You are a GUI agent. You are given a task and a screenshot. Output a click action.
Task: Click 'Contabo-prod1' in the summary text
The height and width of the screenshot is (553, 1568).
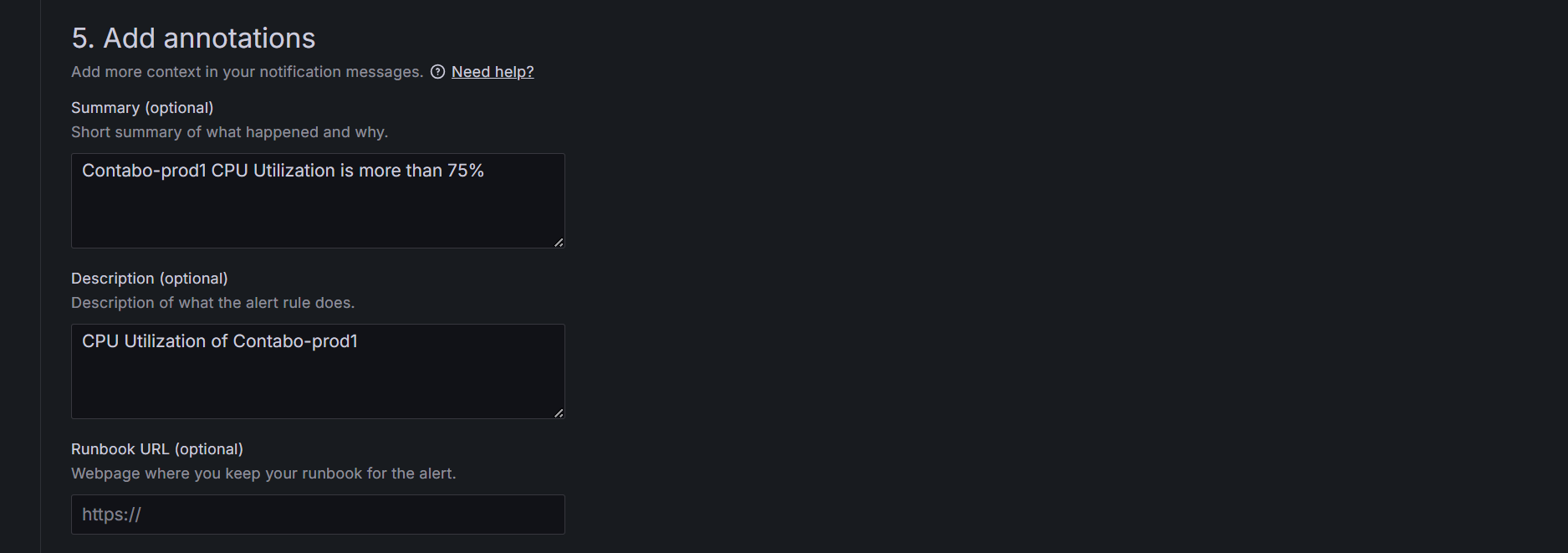(144, 171)
